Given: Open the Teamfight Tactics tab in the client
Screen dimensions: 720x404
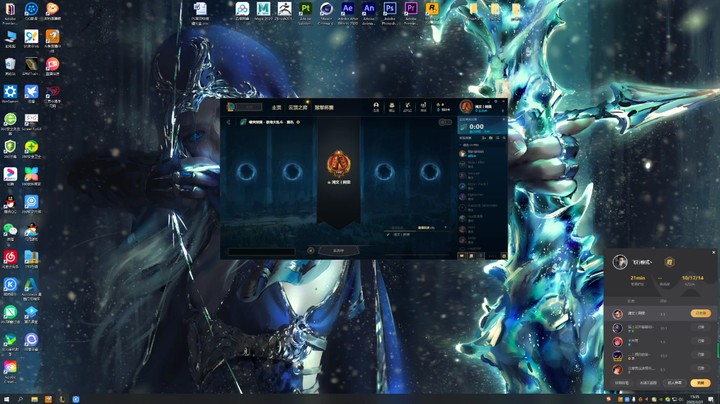Looking at the screenshot, I should (298, 107).
